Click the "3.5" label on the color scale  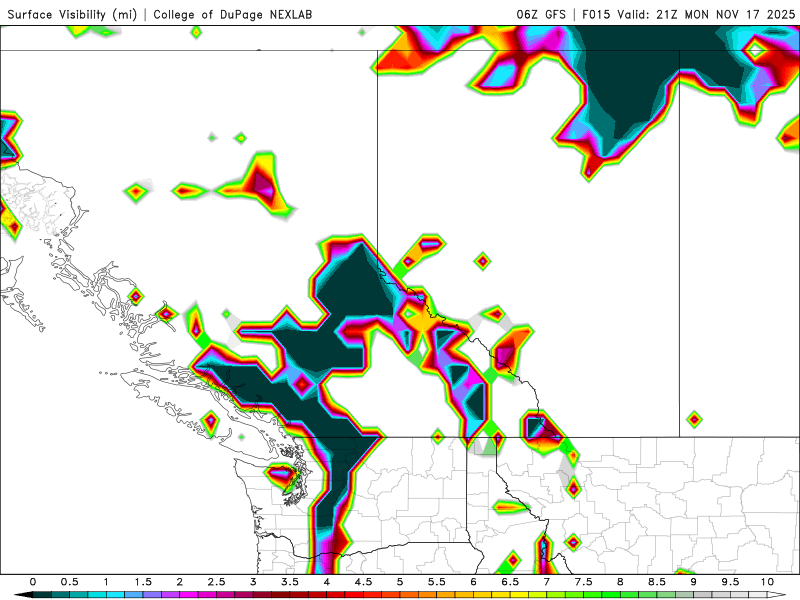point(290,582)
